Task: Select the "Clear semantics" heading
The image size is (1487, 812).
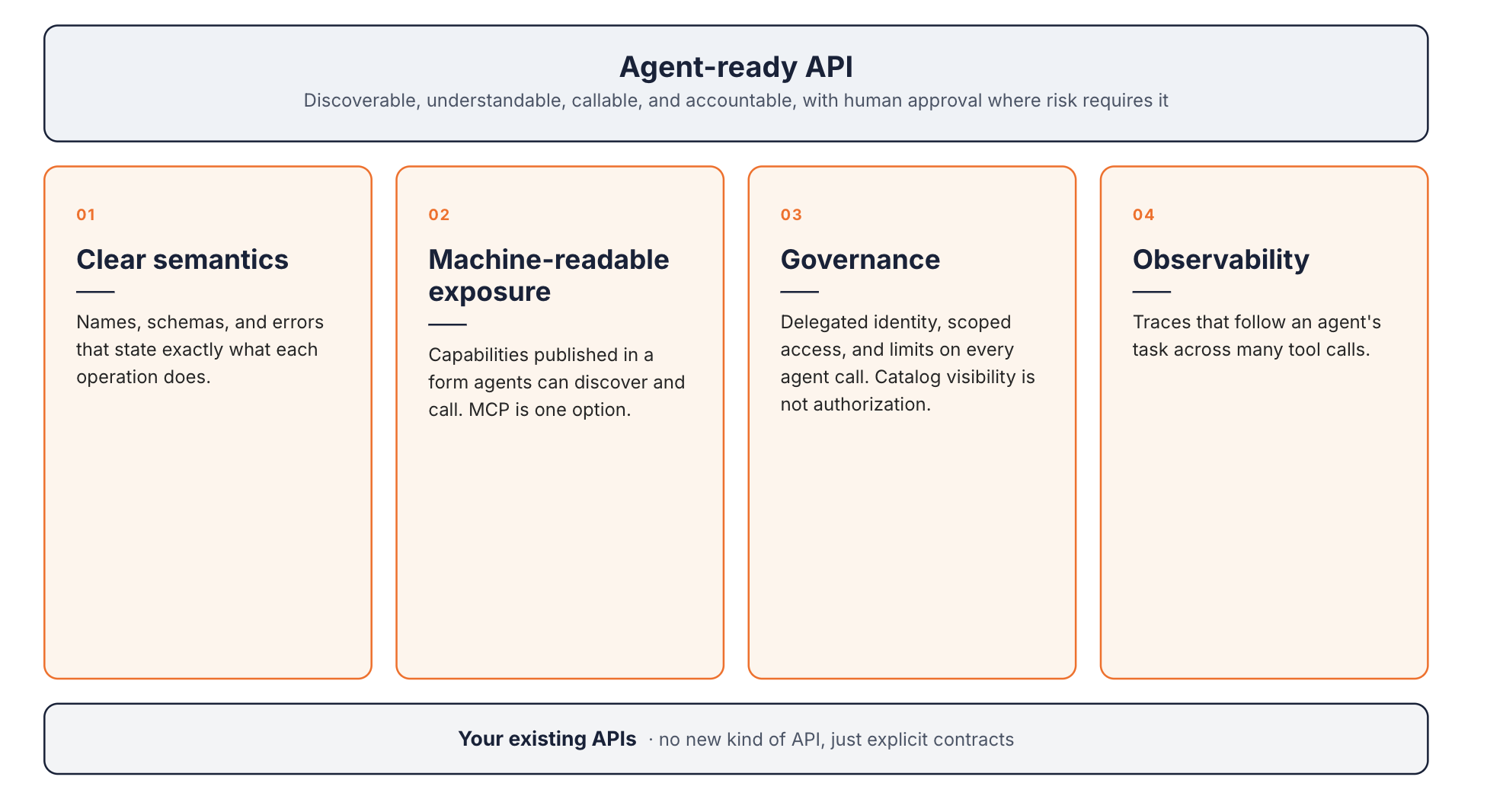Action: tap(182, 260)
